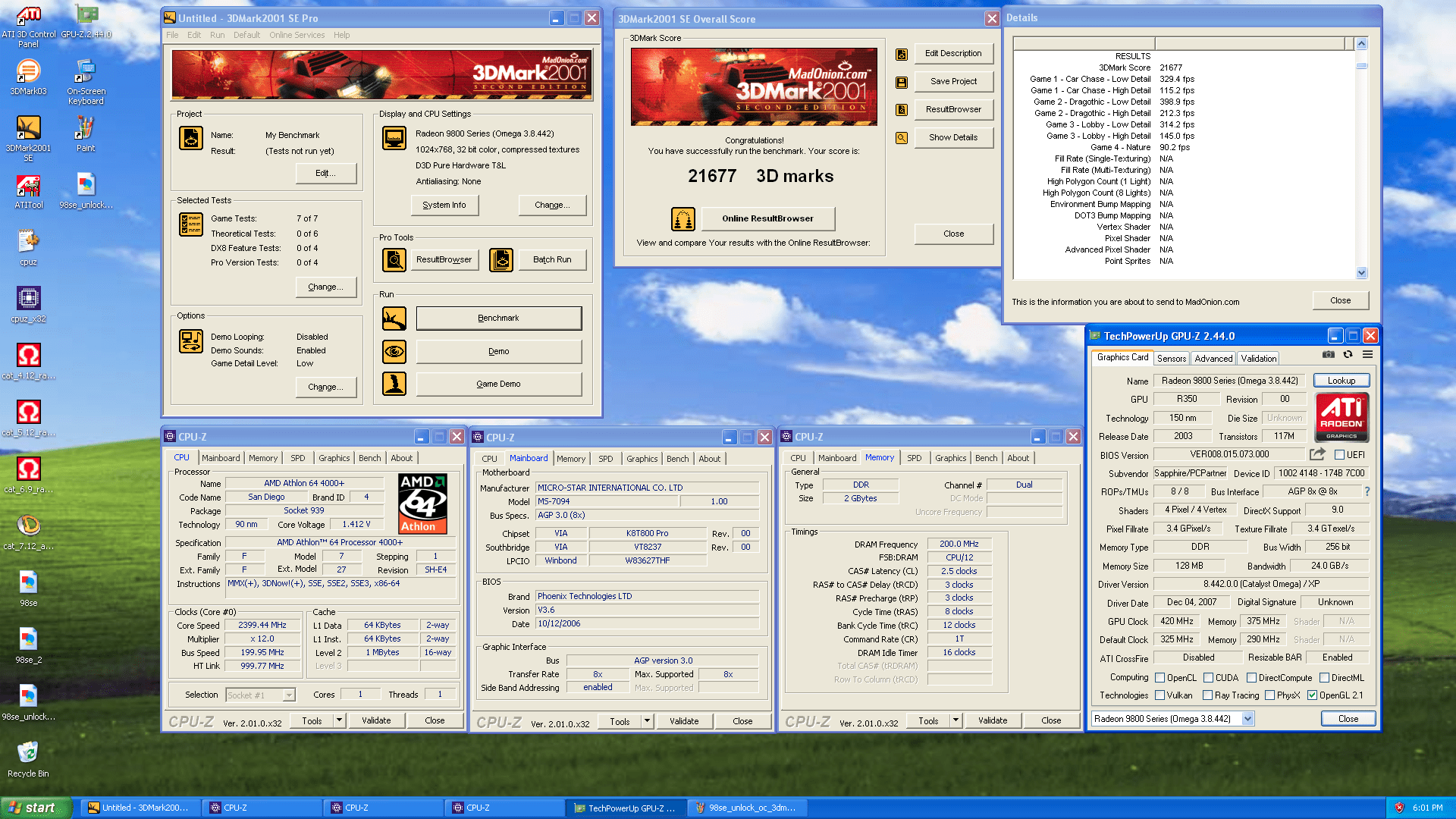Image resolution: width=1456 pixels, height=819 pixels.
Task: Click Demo eye icon
Action: pyautogui.click(x=394, y=351)
